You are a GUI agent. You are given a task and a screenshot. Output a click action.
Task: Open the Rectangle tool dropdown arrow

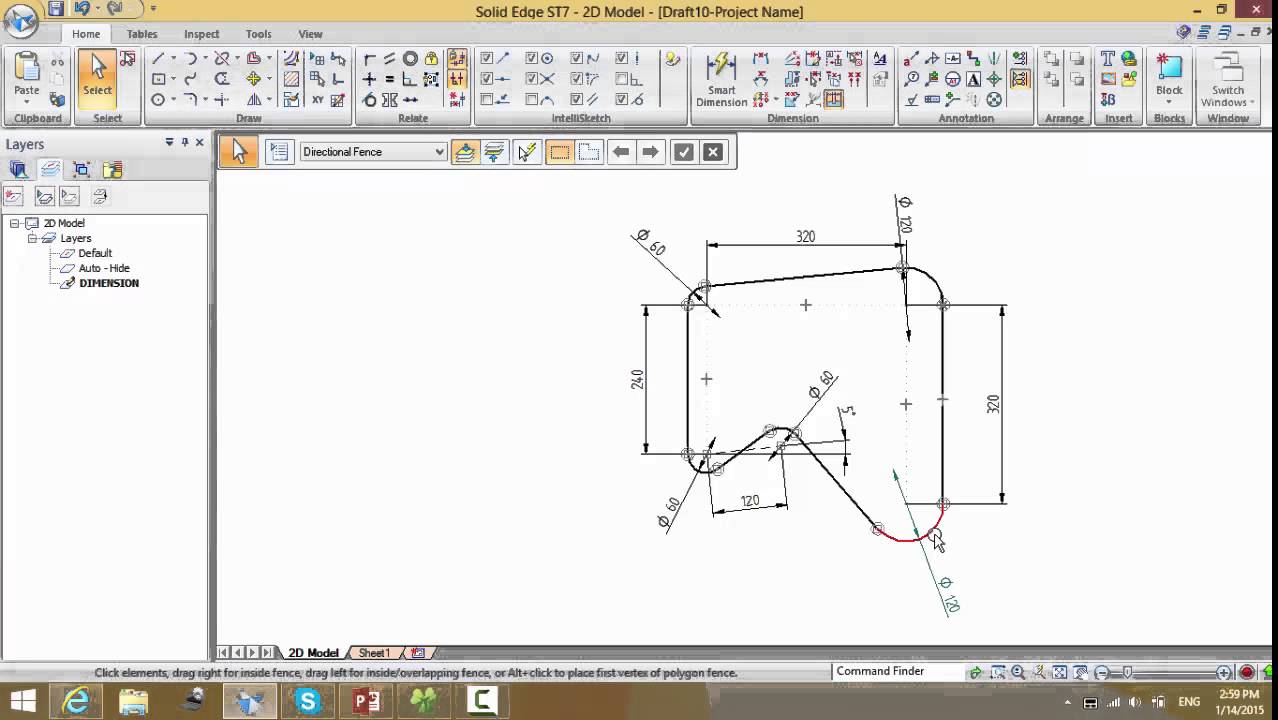click(x=173, y=79)
